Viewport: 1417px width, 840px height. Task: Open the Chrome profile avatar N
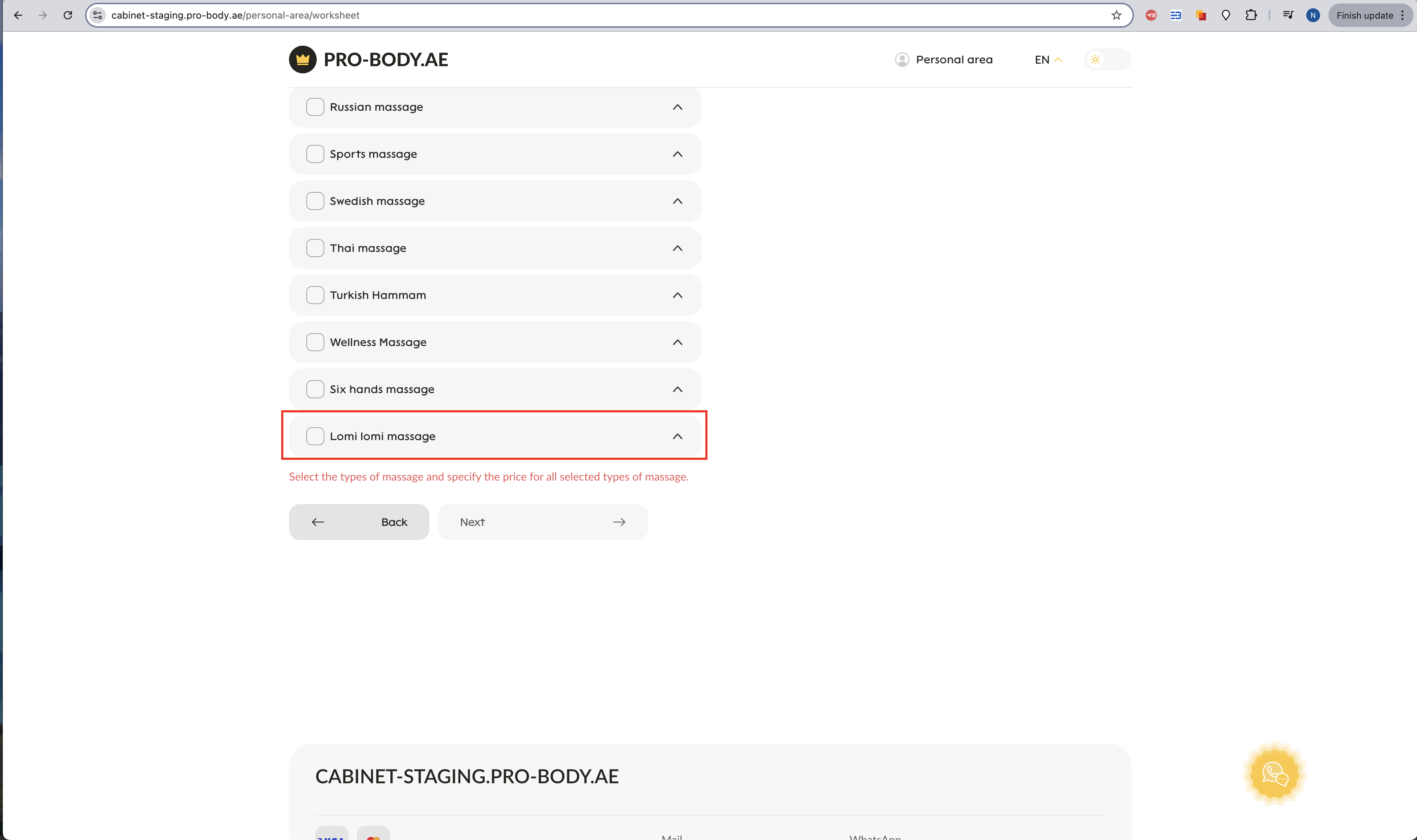[1312, 15]
